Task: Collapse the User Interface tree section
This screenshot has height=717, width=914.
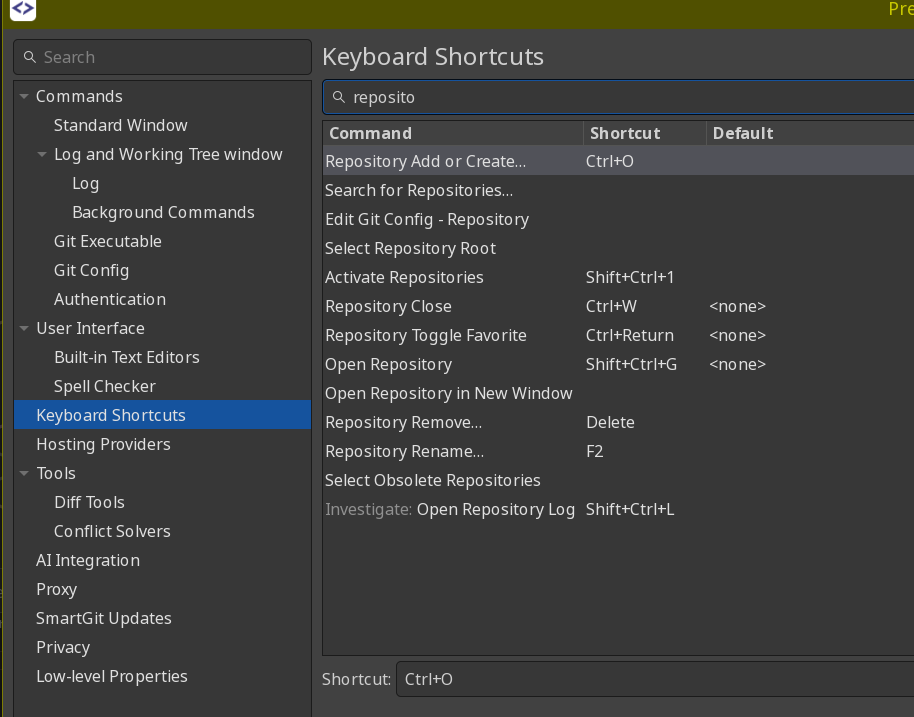Action: [24, 329]
